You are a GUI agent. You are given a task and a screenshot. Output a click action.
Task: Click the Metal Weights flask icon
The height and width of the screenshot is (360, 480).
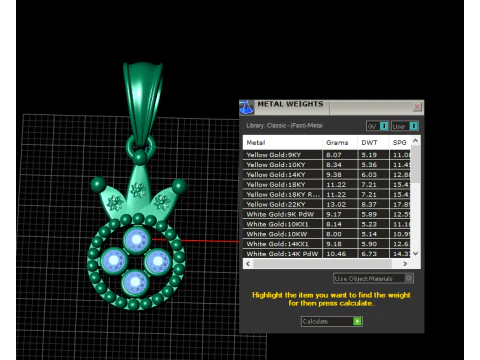point(246,107)
